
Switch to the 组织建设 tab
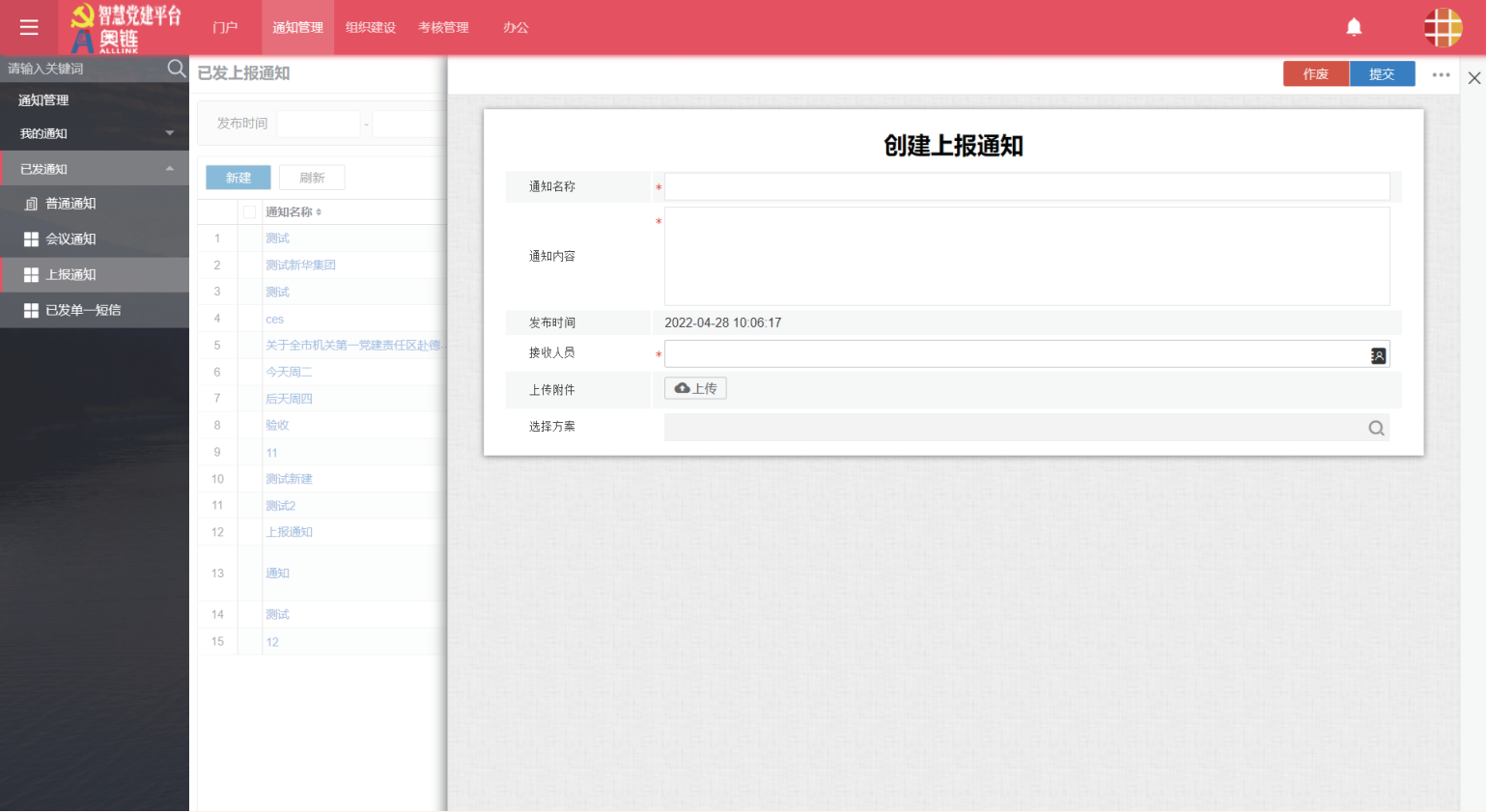click(x=371, y=27)
